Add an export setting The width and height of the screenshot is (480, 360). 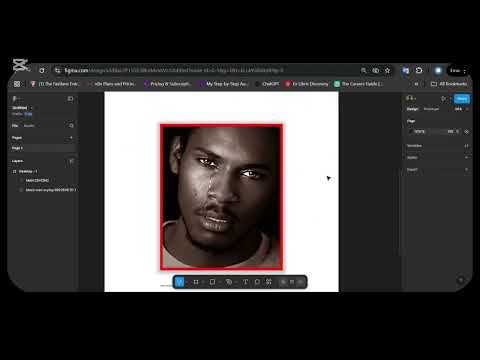pyautogui.click(x=466, y=170)
